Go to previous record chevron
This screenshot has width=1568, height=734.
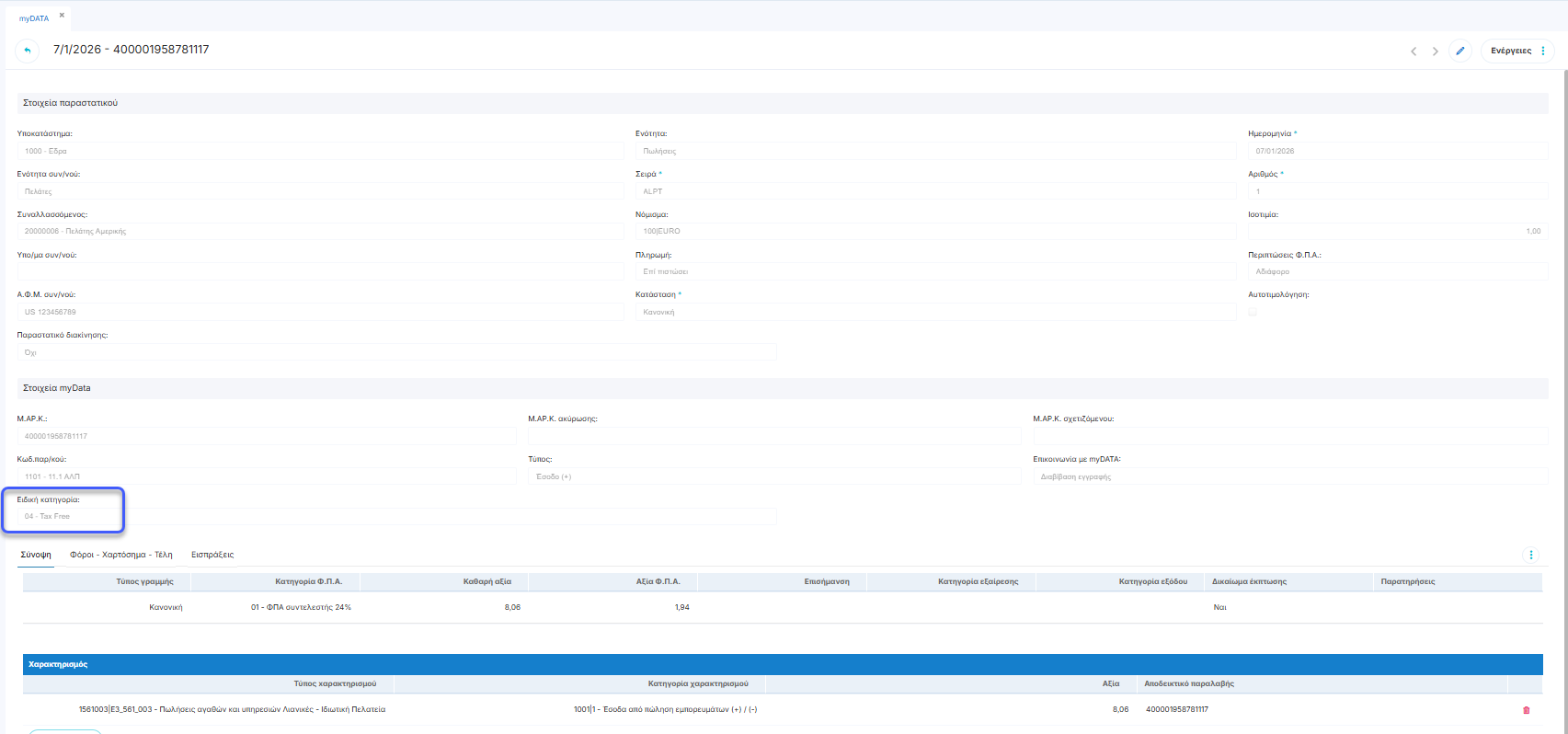click(1413, 52)
